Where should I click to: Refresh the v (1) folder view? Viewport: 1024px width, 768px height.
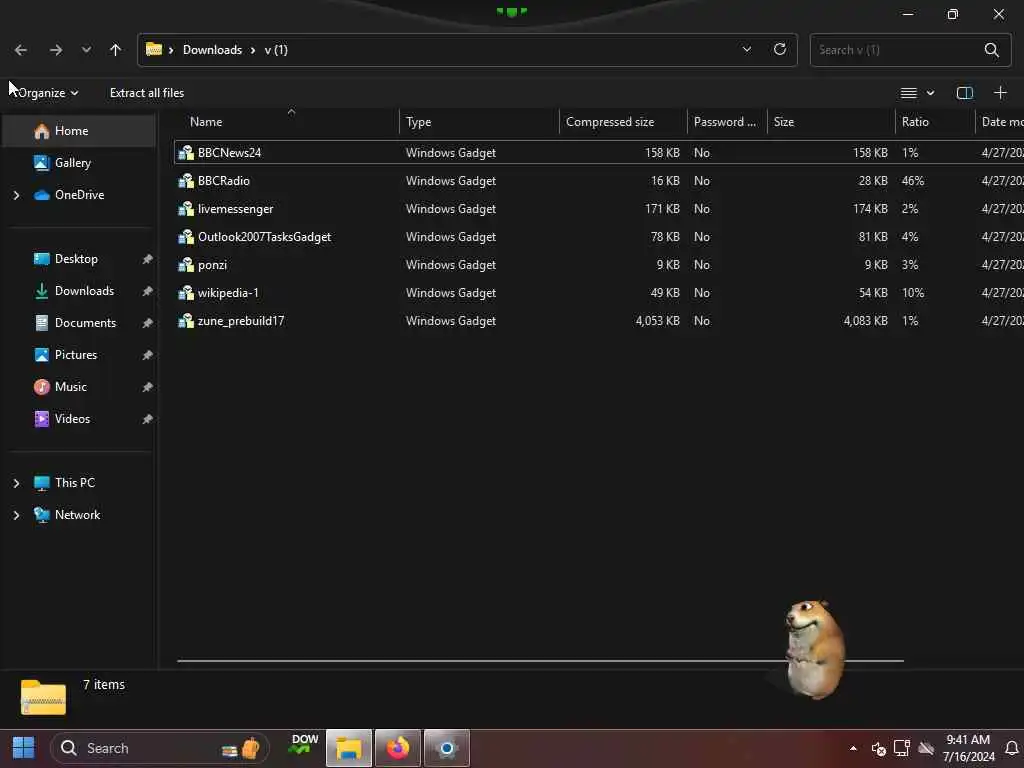coord(780,50)
